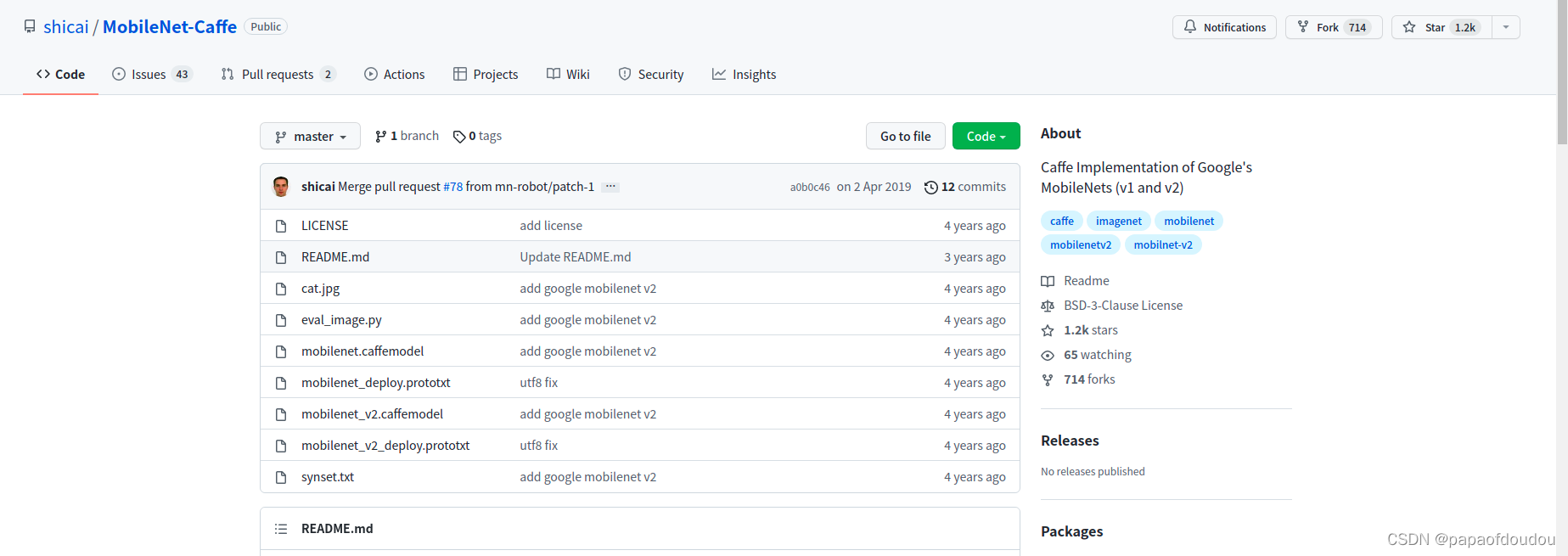Image resolution: width=1568 pixels, height=556 pixels.
Task: Open commit hash a0b0c46
Action: click(810, 188)
